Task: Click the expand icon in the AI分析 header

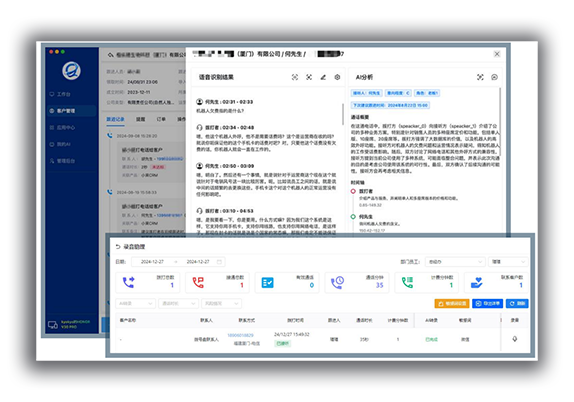Action: click(480, 77)
